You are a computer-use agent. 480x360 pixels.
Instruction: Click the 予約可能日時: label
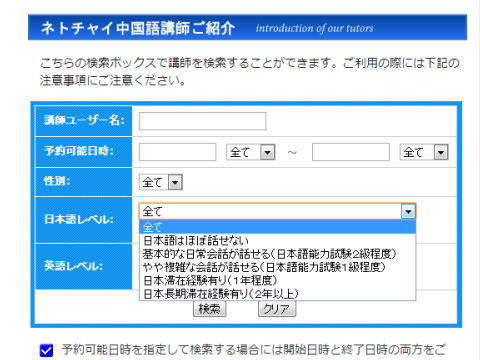pos(79,151)
